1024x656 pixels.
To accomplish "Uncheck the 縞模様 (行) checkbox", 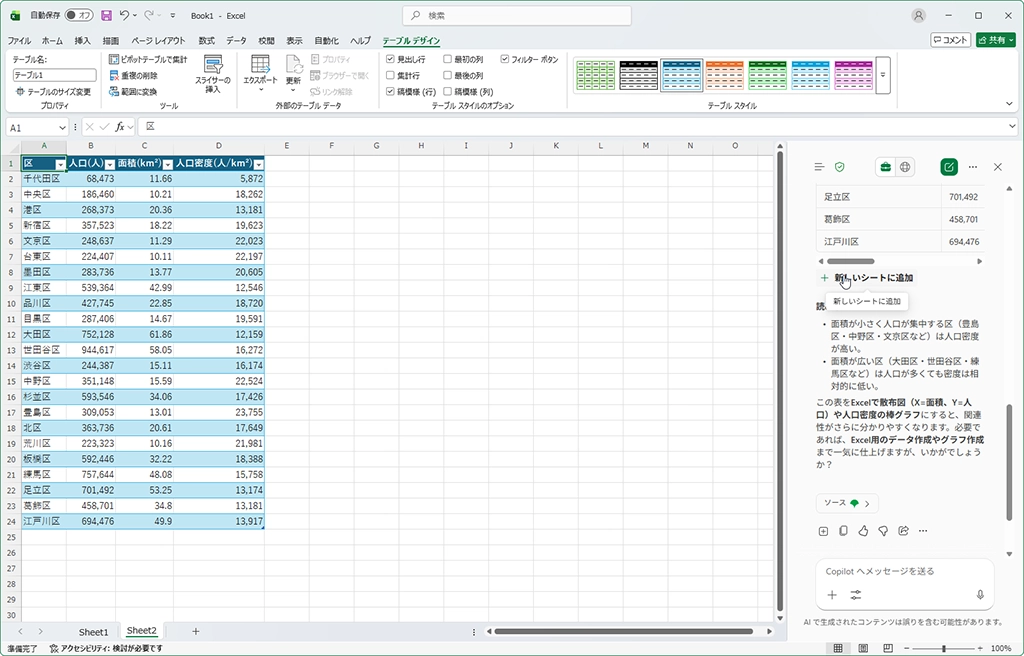I will (390, 91).
